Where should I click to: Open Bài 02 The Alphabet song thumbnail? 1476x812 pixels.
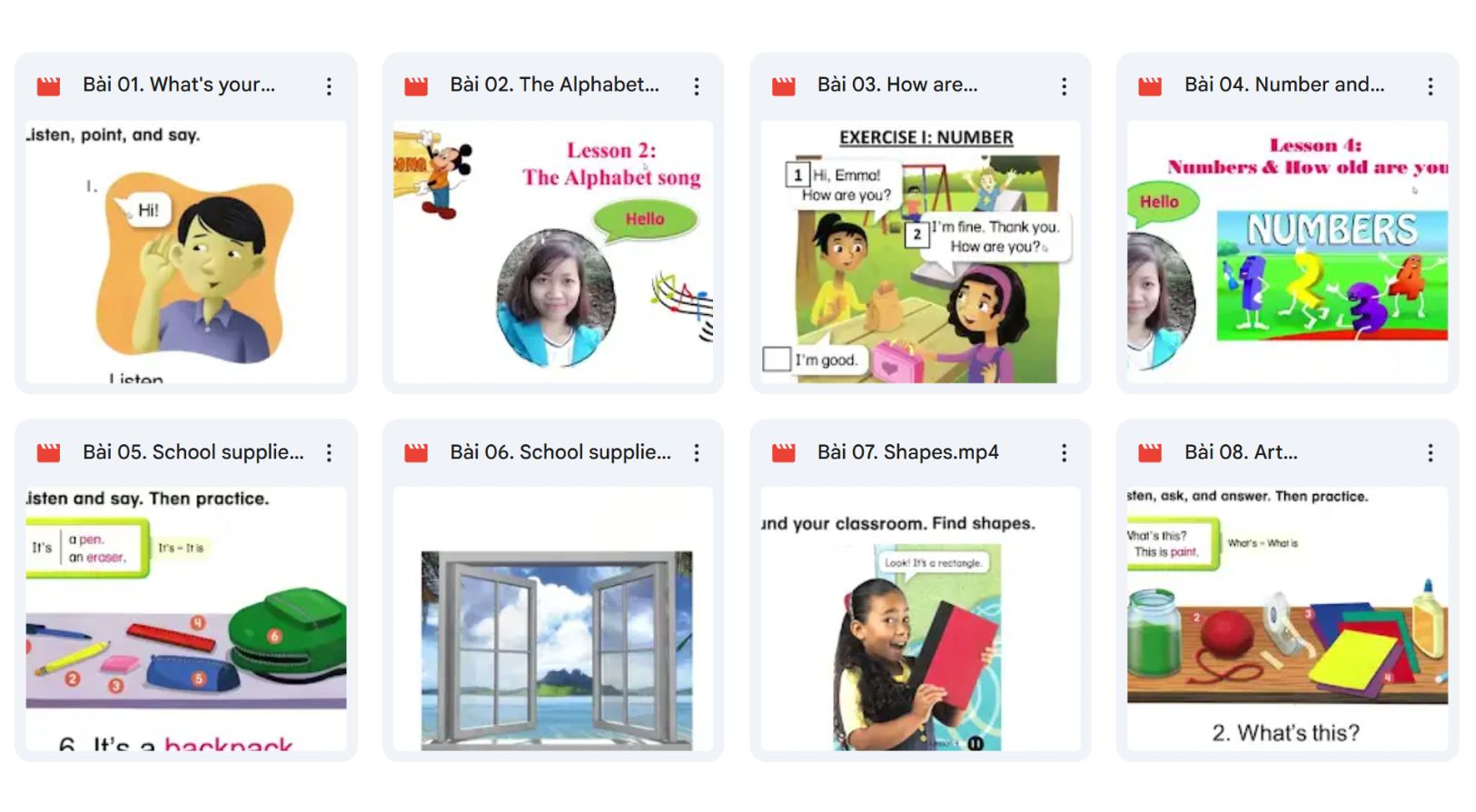click(553, 252)
